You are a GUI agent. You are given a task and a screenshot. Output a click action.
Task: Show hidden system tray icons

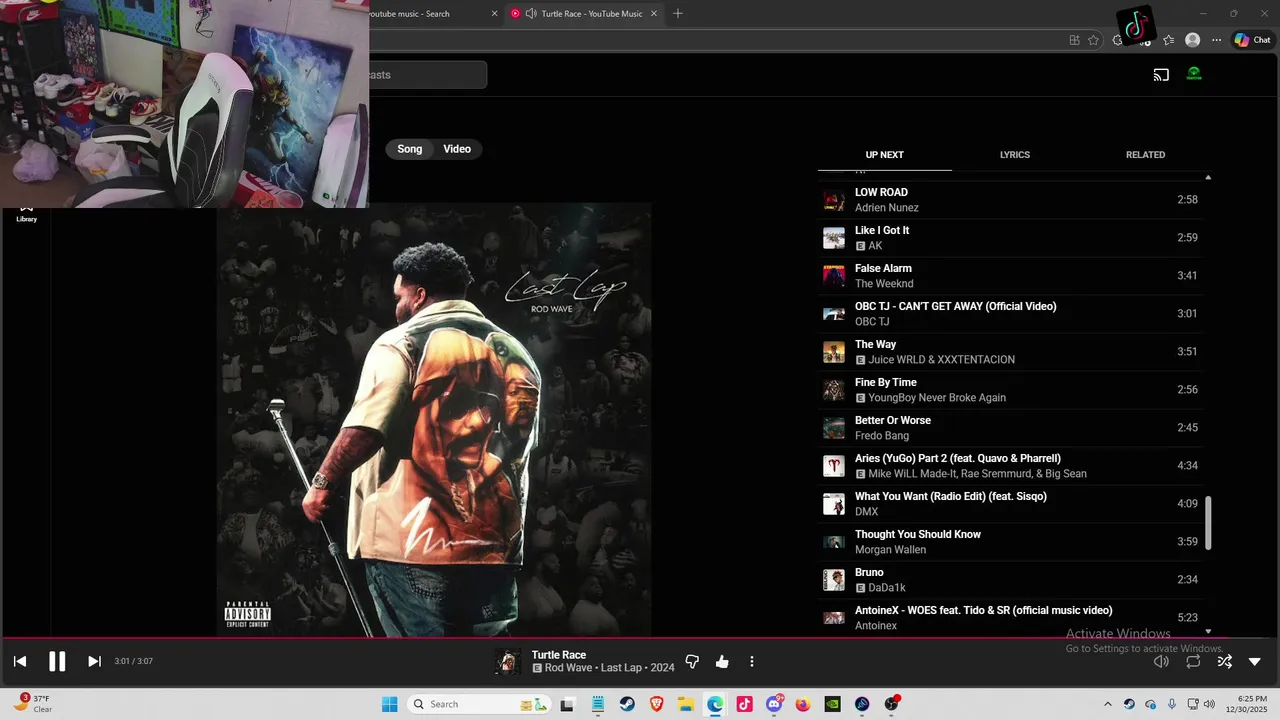click(x=1107, y=704)
